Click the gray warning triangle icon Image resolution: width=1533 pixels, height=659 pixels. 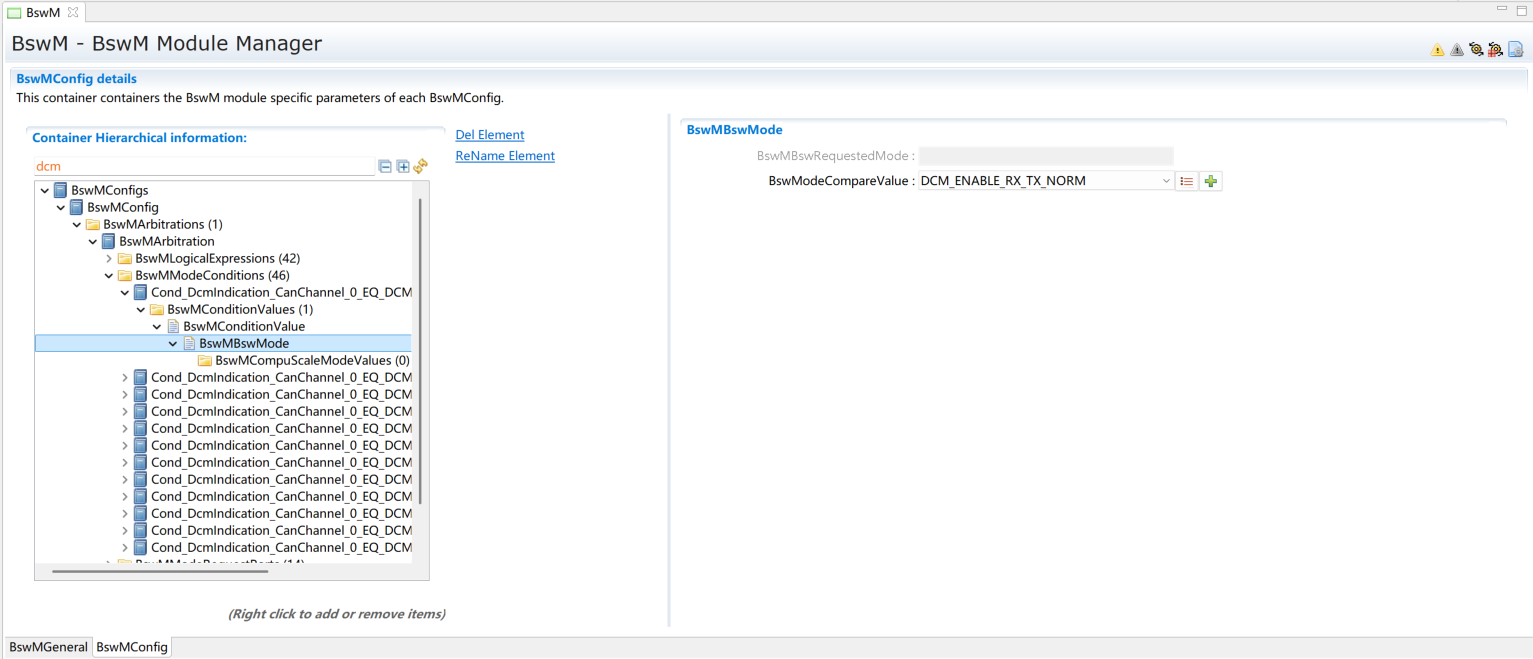[1456, 50]
